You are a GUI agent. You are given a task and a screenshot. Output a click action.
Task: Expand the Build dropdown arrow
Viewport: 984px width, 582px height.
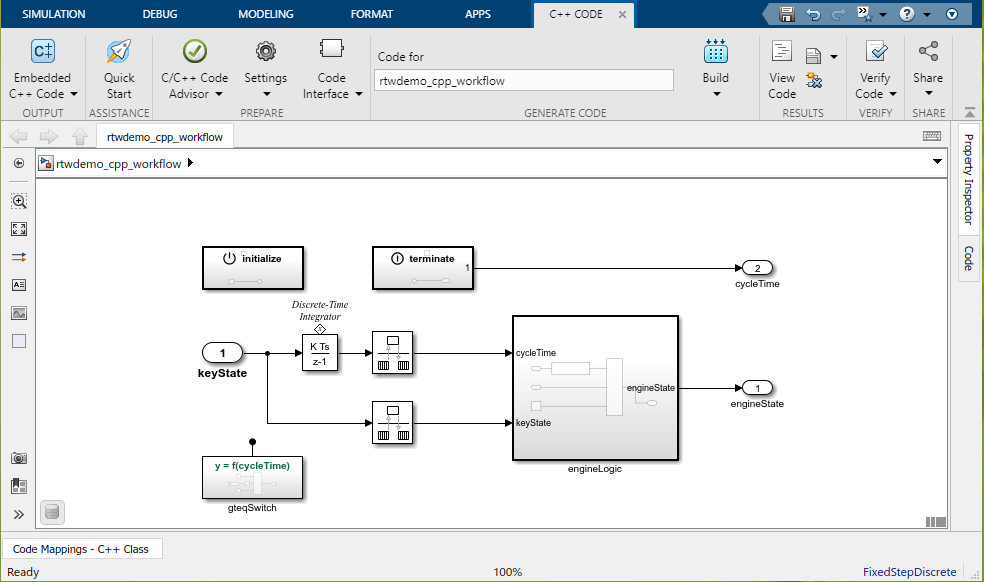point(717,94)
